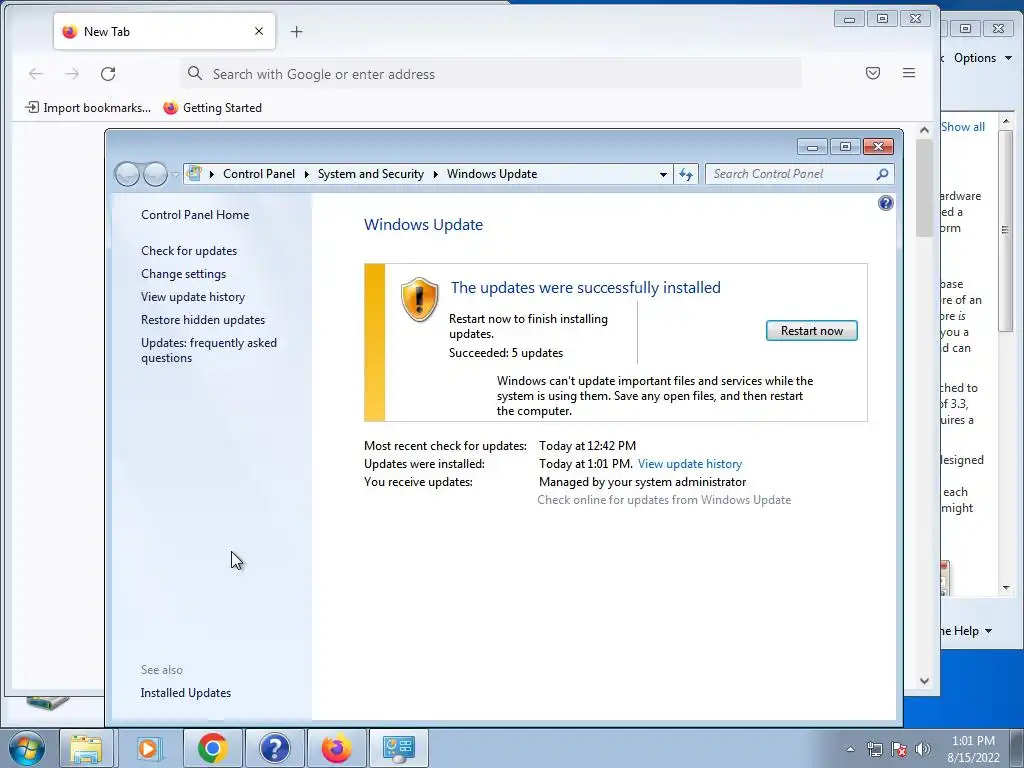Click the network tray icon

(874, 749)
